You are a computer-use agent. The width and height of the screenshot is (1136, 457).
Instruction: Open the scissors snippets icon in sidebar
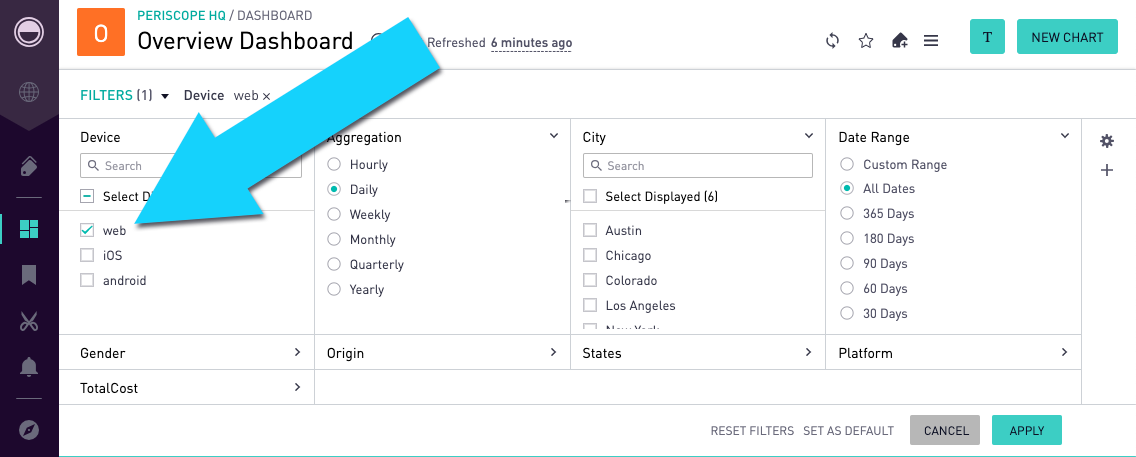click(x=29, y=322)
